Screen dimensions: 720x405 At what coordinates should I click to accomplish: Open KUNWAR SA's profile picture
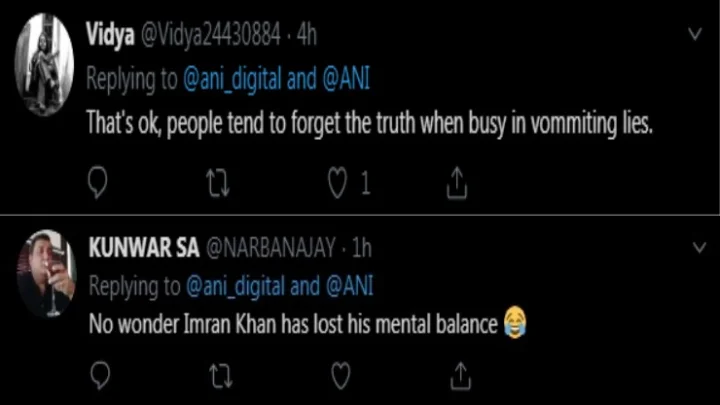(x=45, y=272)
